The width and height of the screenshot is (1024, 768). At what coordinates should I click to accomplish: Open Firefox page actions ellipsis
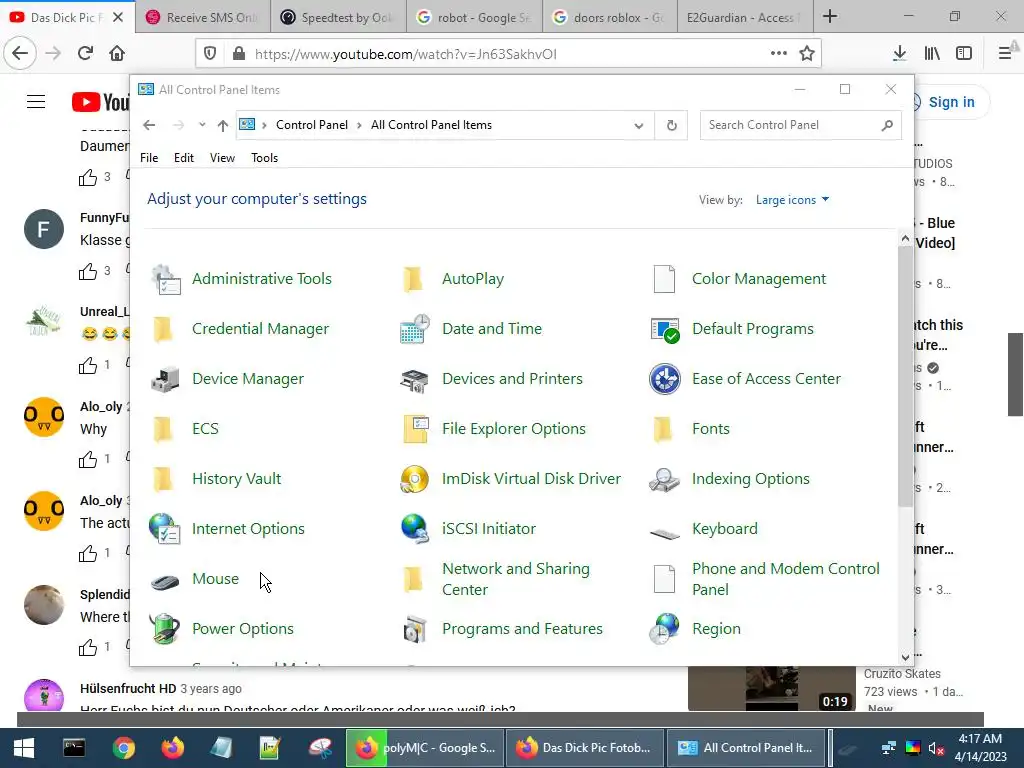(x=778, y=54)
